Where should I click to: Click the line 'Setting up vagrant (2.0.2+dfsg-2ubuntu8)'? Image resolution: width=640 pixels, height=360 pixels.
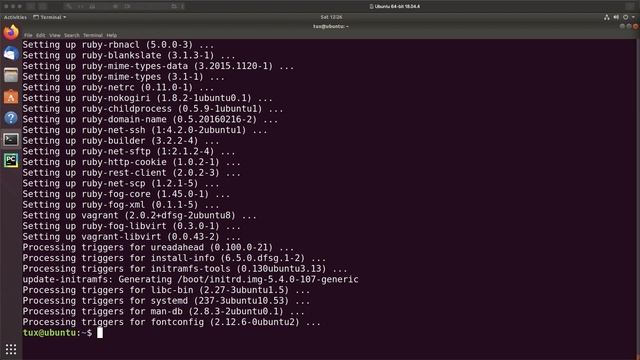pyautogui.click(x=140, y=216)
